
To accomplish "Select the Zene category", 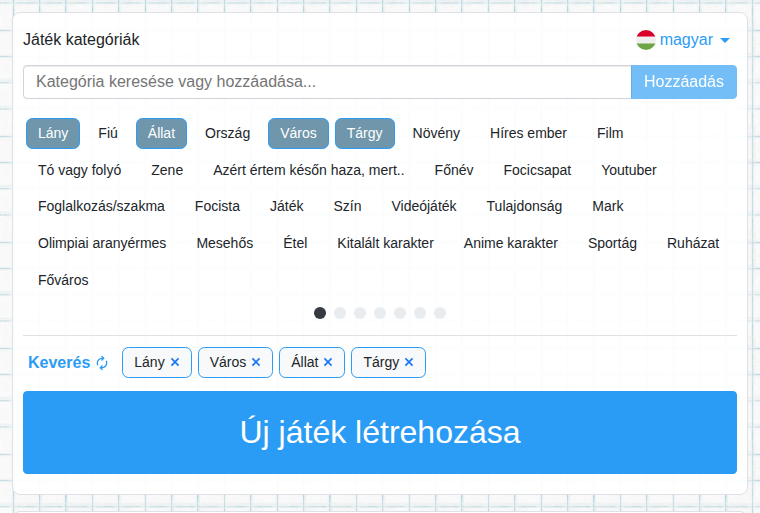I will tap(167, 170).
